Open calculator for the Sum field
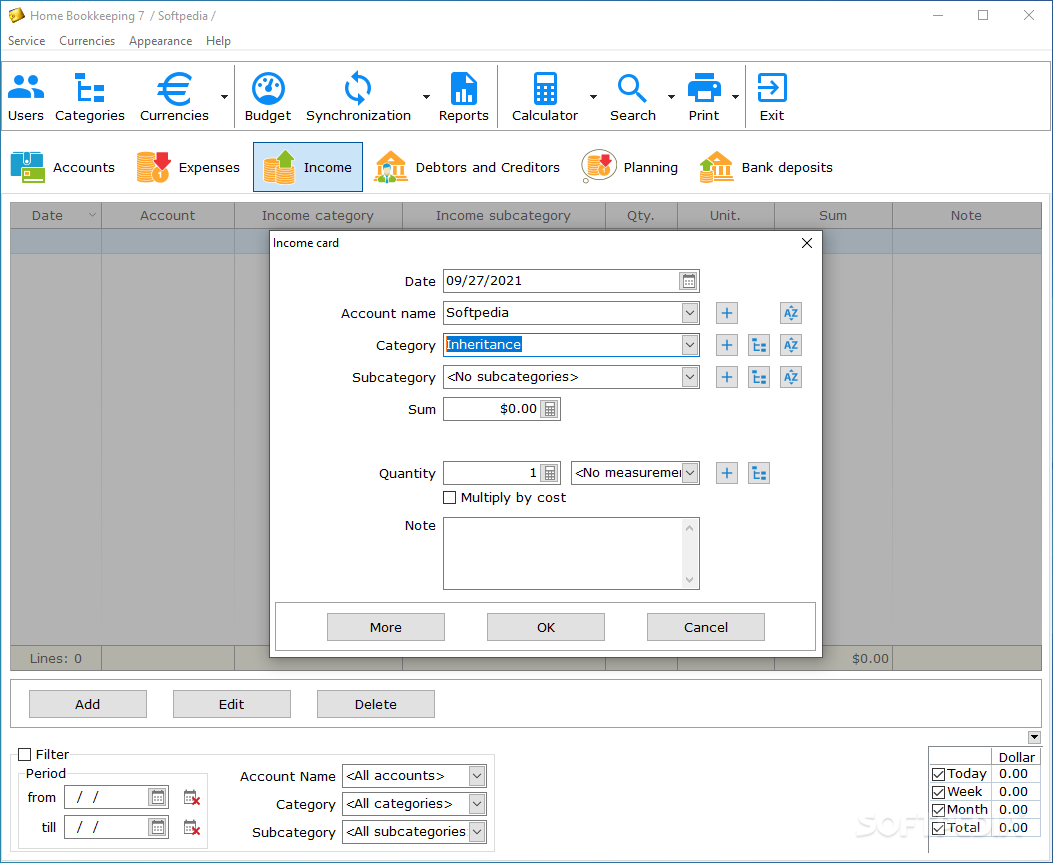 [550, 409]
